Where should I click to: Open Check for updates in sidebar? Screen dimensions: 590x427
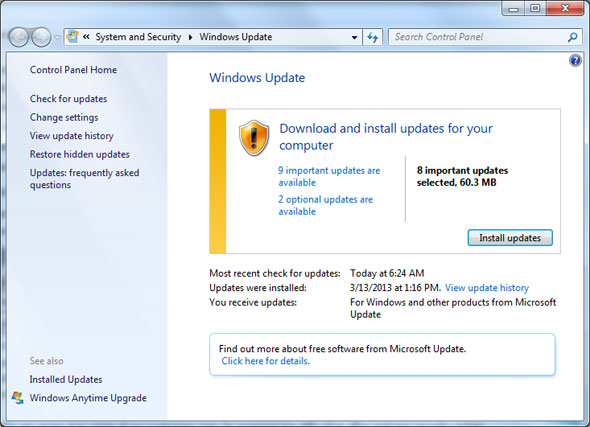pos(68,99)
